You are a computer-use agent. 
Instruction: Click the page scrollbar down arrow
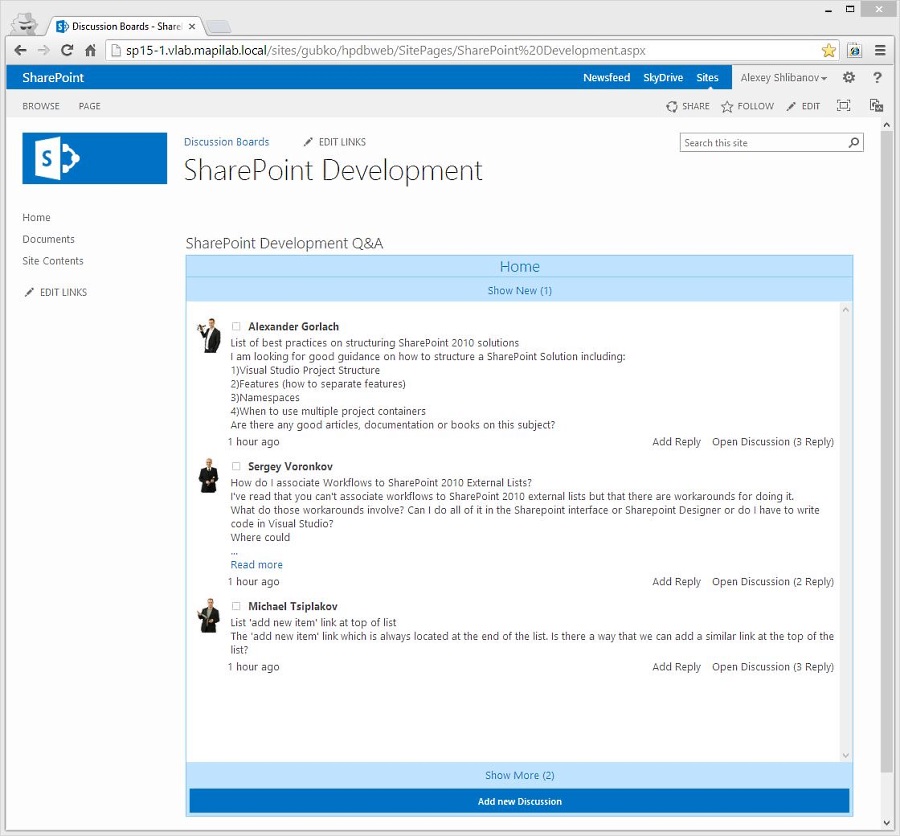point(886,823)
